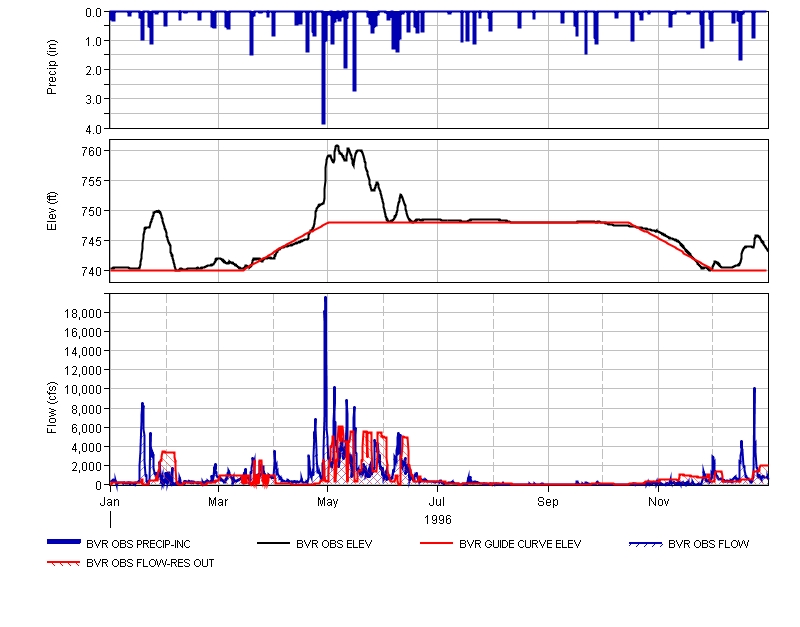Click the Flow (cfs) axis title
The width and height of the screenshot is (800, 627).
[x=52, y=408]
